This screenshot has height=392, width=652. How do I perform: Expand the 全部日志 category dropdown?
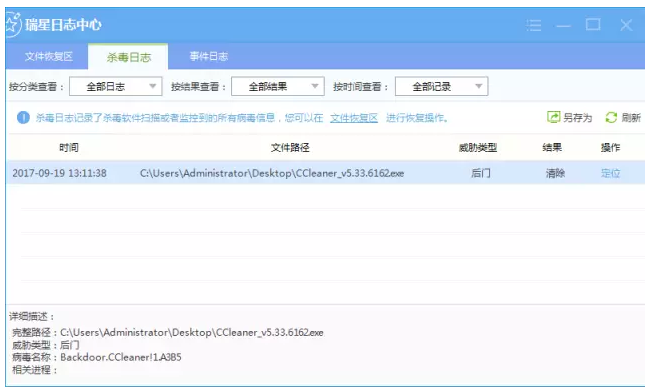[x=116, y=86]
